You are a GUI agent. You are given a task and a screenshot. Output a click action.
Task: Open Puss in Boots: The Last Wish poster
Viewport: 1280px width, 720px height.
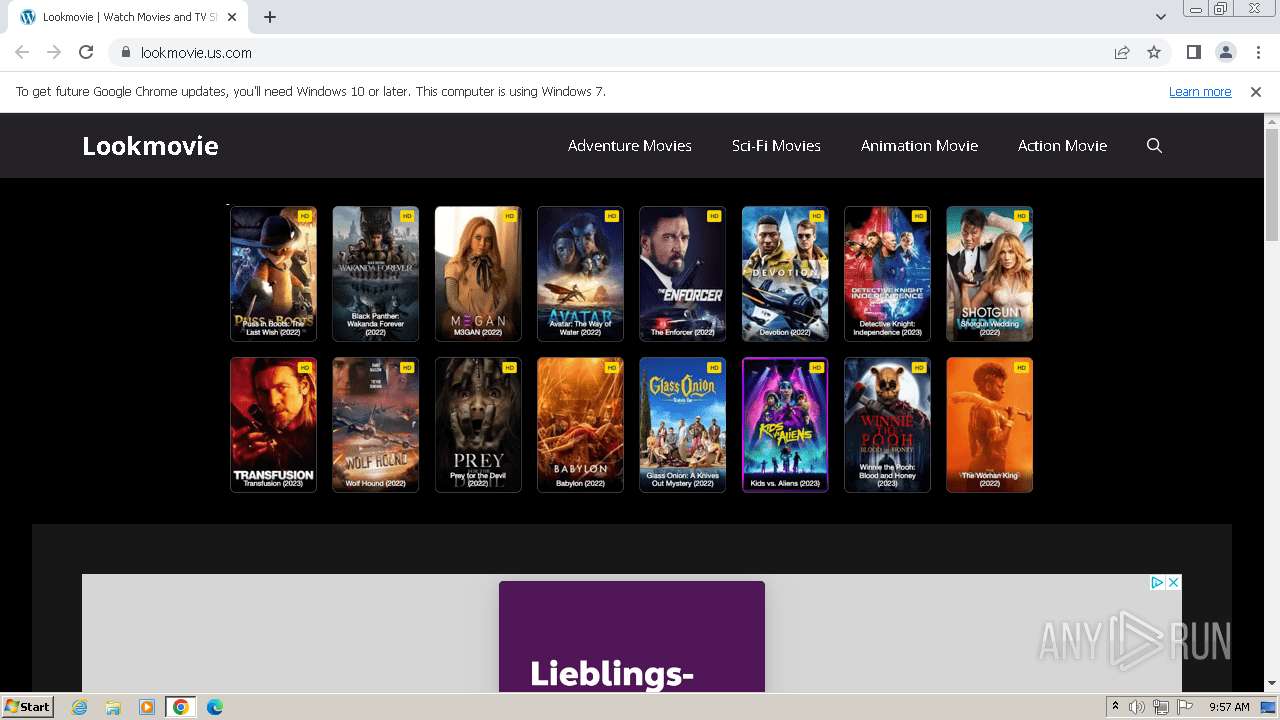click(x=273, y=274)
